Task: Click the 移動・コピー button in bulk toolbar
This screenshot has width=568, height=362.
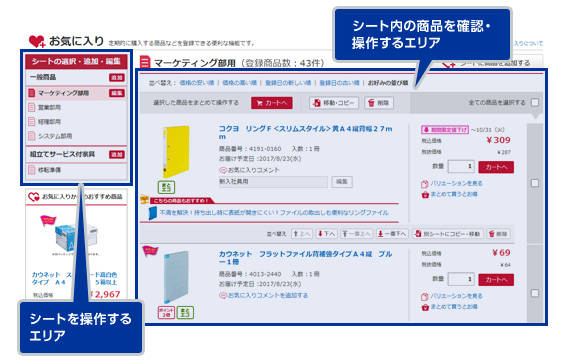Action: click(x=334, y=103)
